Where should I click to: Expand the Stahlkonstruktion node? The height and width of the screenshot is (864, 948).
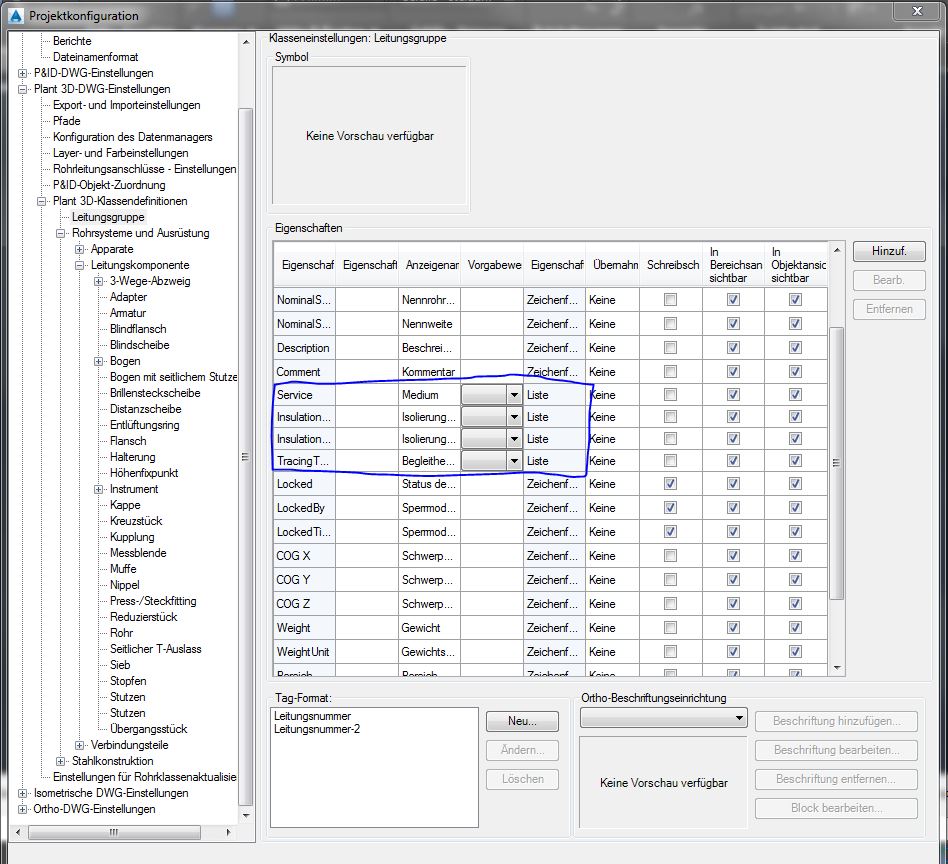click(x=60, y=761)
